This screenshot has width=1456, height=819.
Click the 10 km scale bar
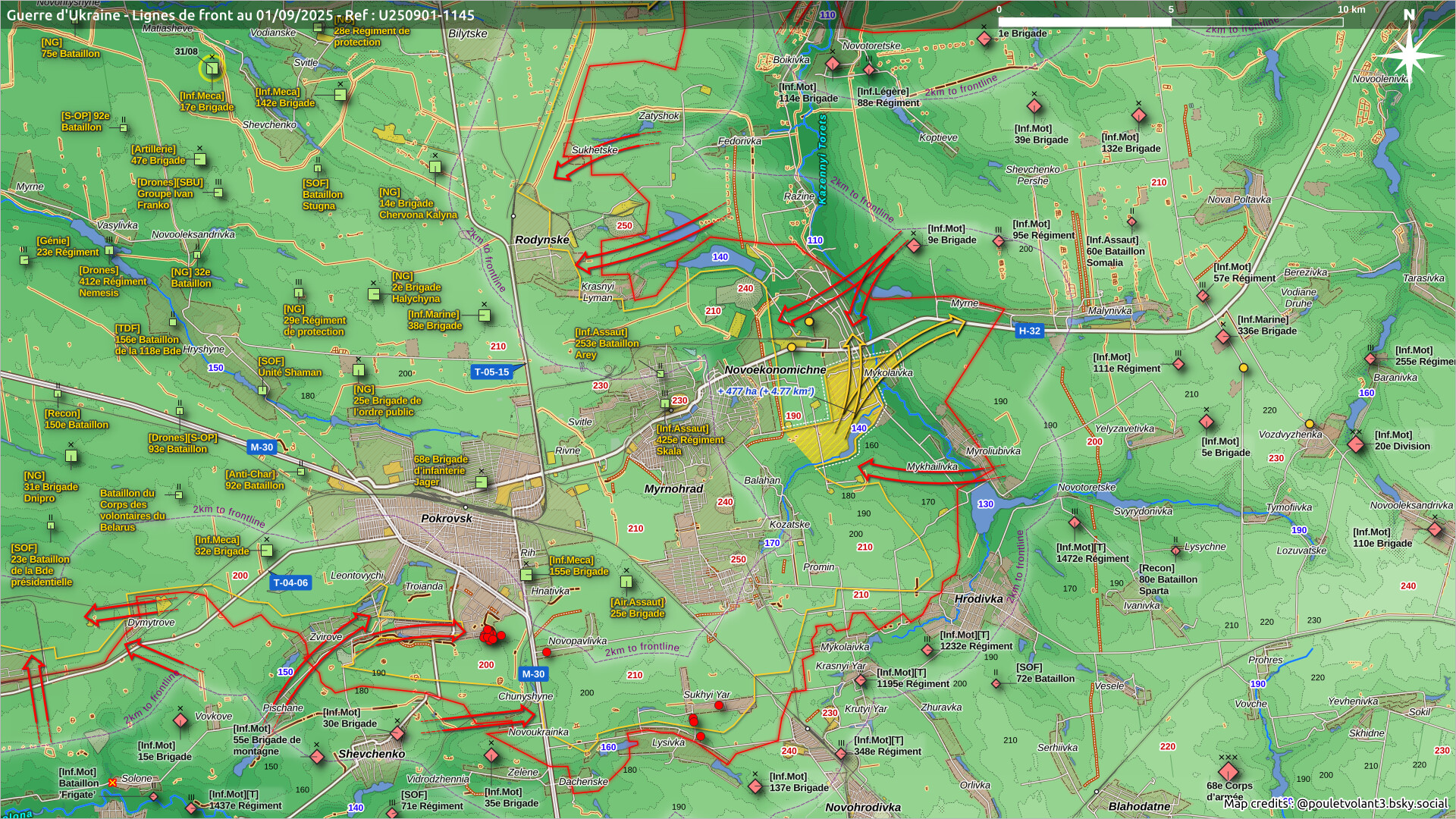point(1170,21)
